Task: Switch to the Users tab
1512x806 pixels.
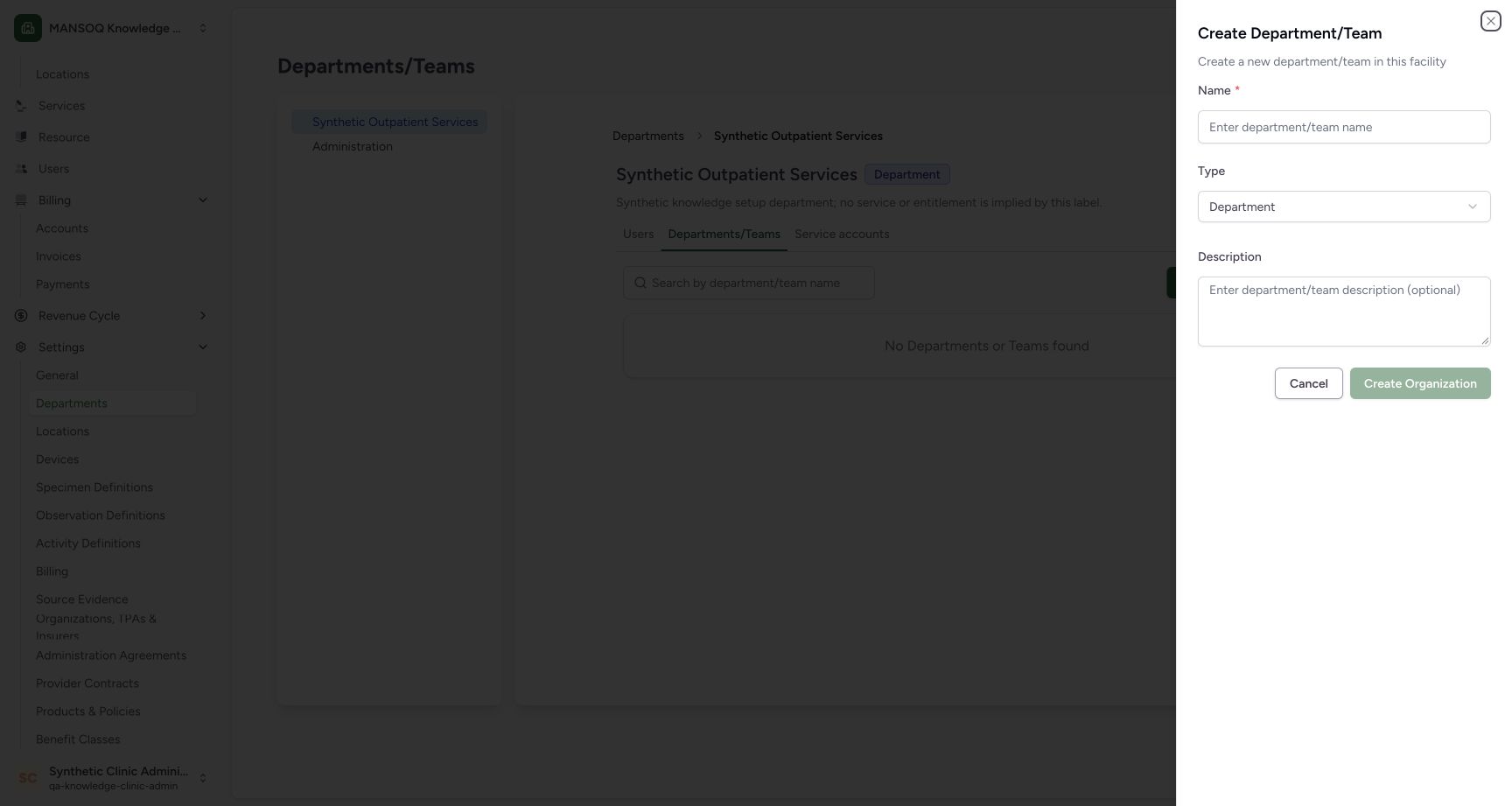Action: [x=638, y=235]
